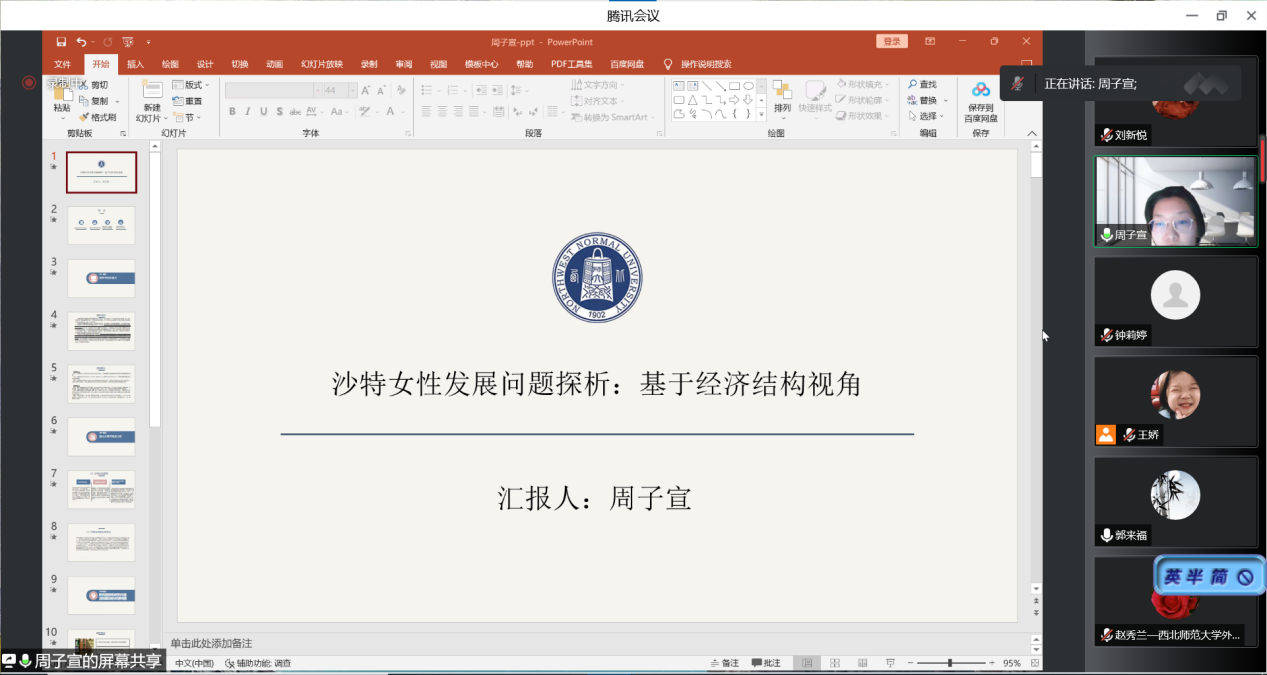Image resolution: width=1267 pixels, height=675 pixels.
Task: Open the Review (审阅) tab
Action: pyautogui.click(x=404, y=64)
